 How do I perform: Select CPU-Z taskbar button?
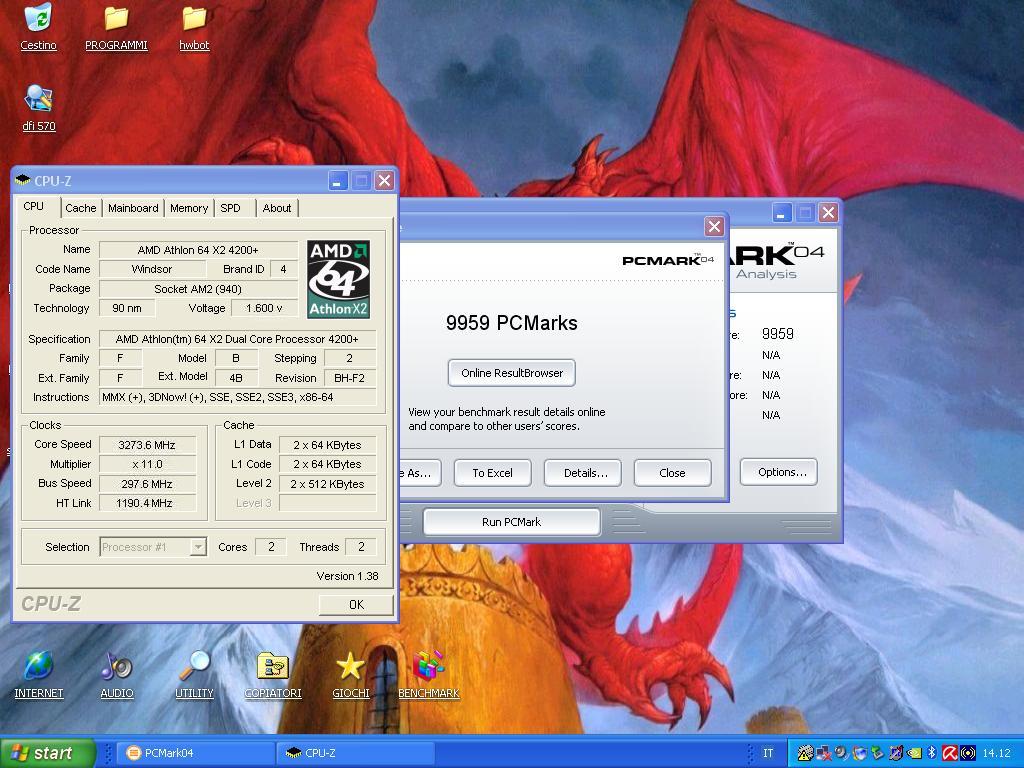[x=356, y=753]
